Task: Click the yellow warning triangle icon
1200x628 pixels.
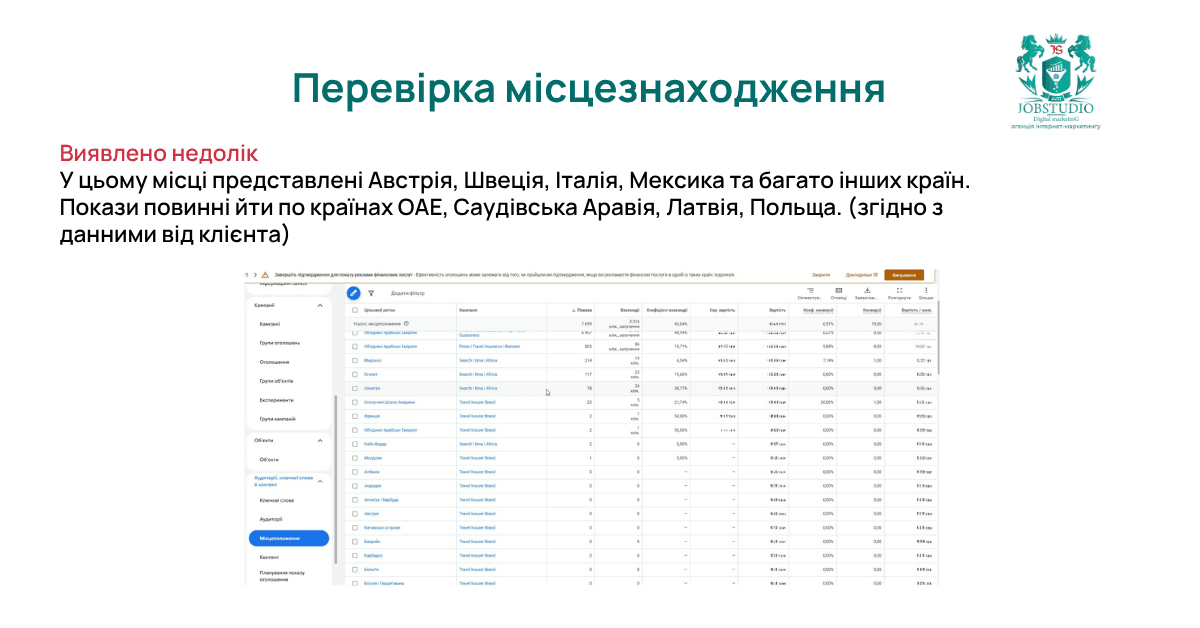Action: click(266, 274)
